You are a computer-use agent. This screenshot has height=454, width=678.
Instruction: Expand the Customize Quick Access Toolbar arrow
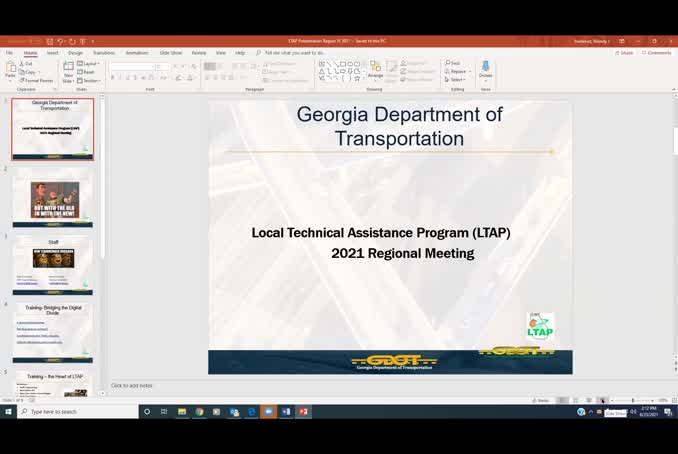click(x=93, y=41)
